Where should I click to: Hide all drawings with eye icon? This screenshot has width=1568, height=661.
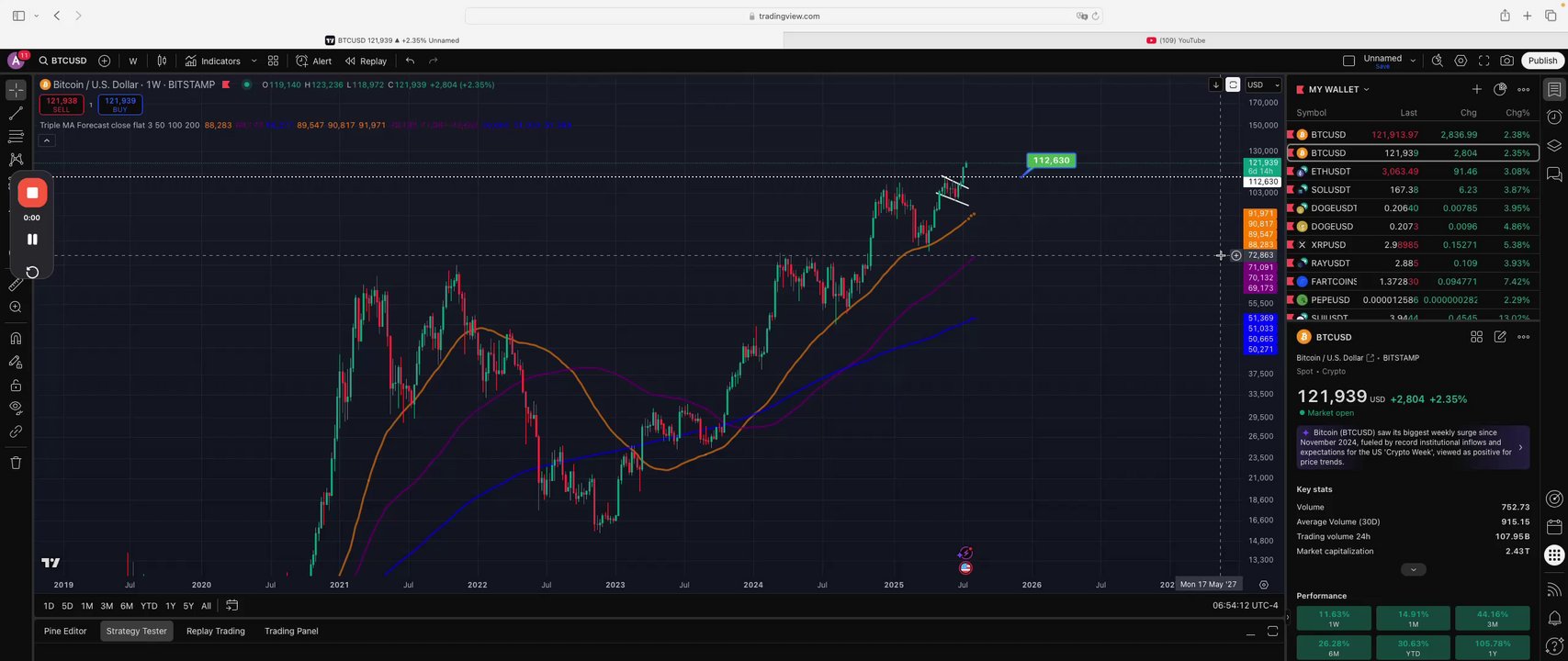tap(16, 408)
